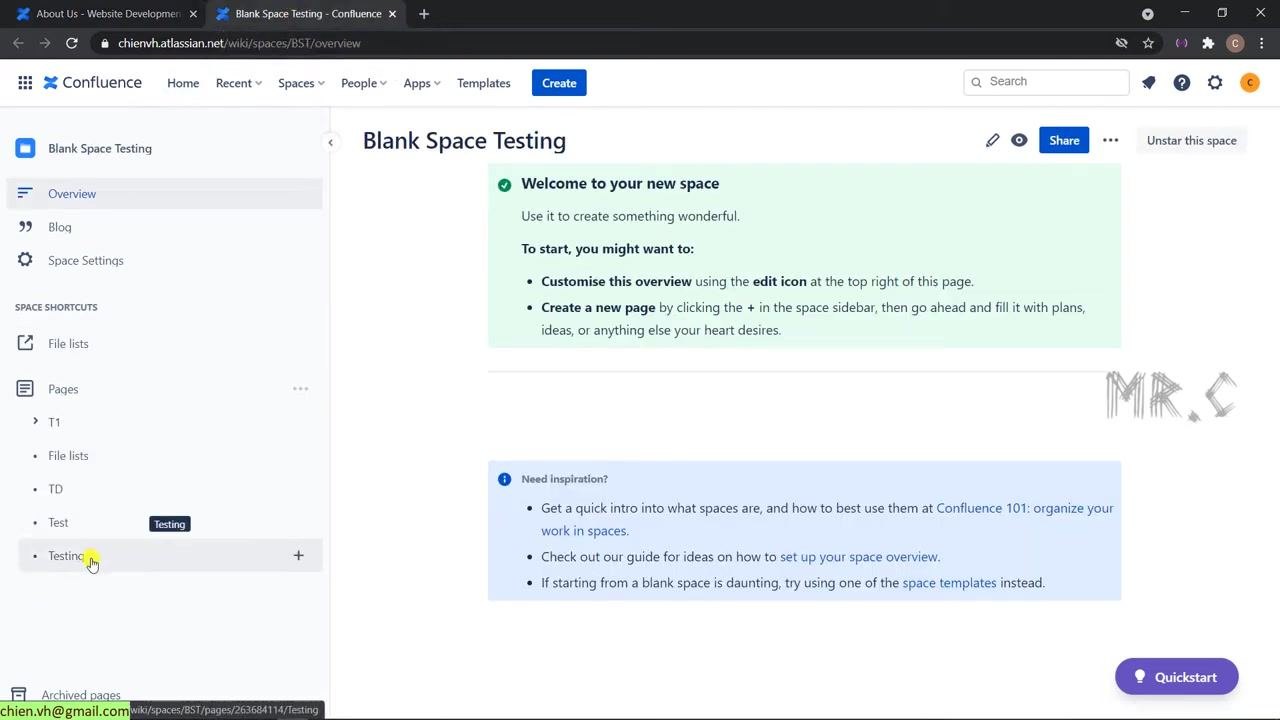The width and height of the screenshot is (1280, 720).
Task: Click the Blank Space Testing page title
Action: tap(464, 141)
